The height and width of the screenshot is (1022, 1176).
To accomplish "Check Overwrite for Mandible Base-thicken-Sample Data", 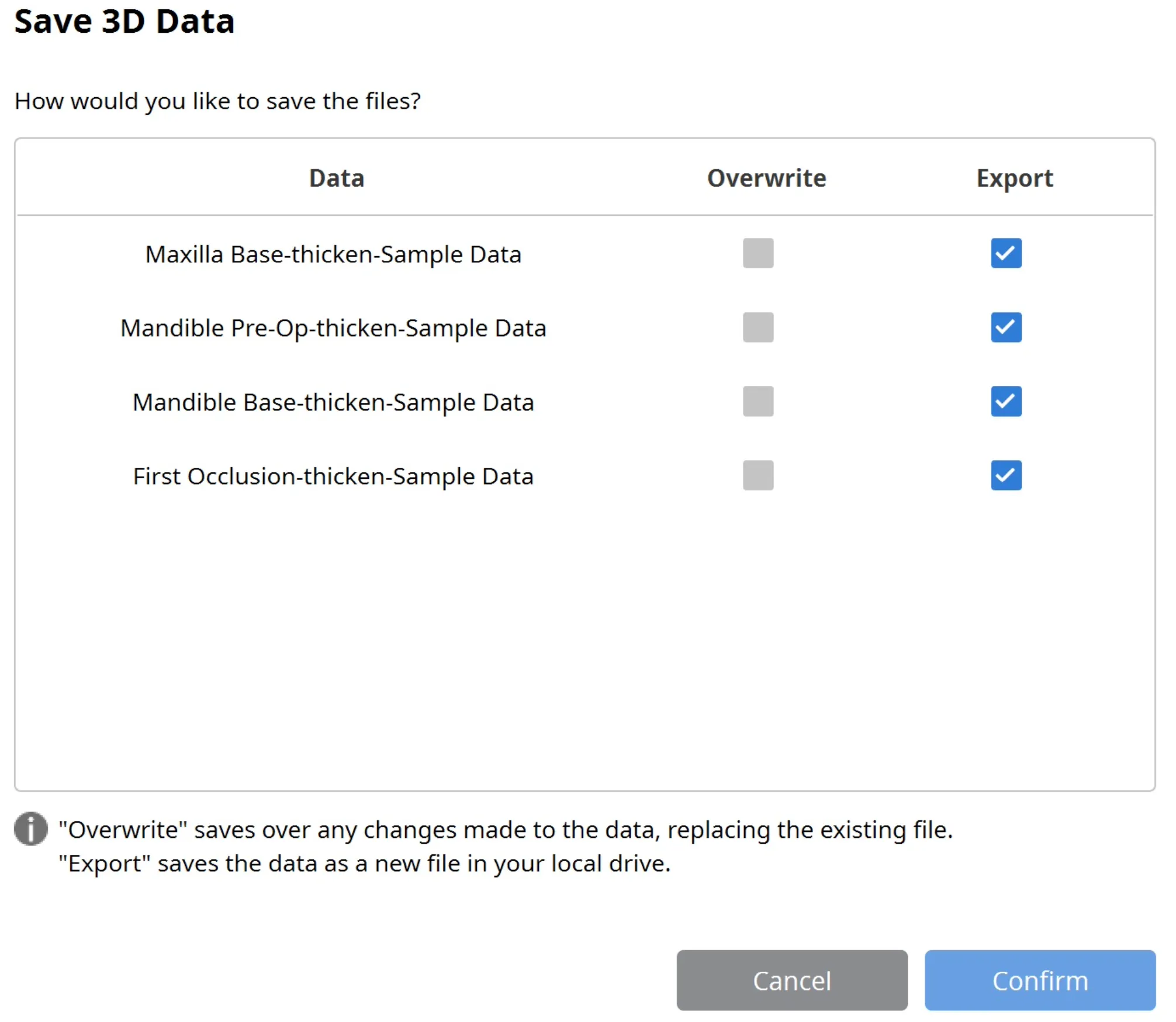I will 758,401.
